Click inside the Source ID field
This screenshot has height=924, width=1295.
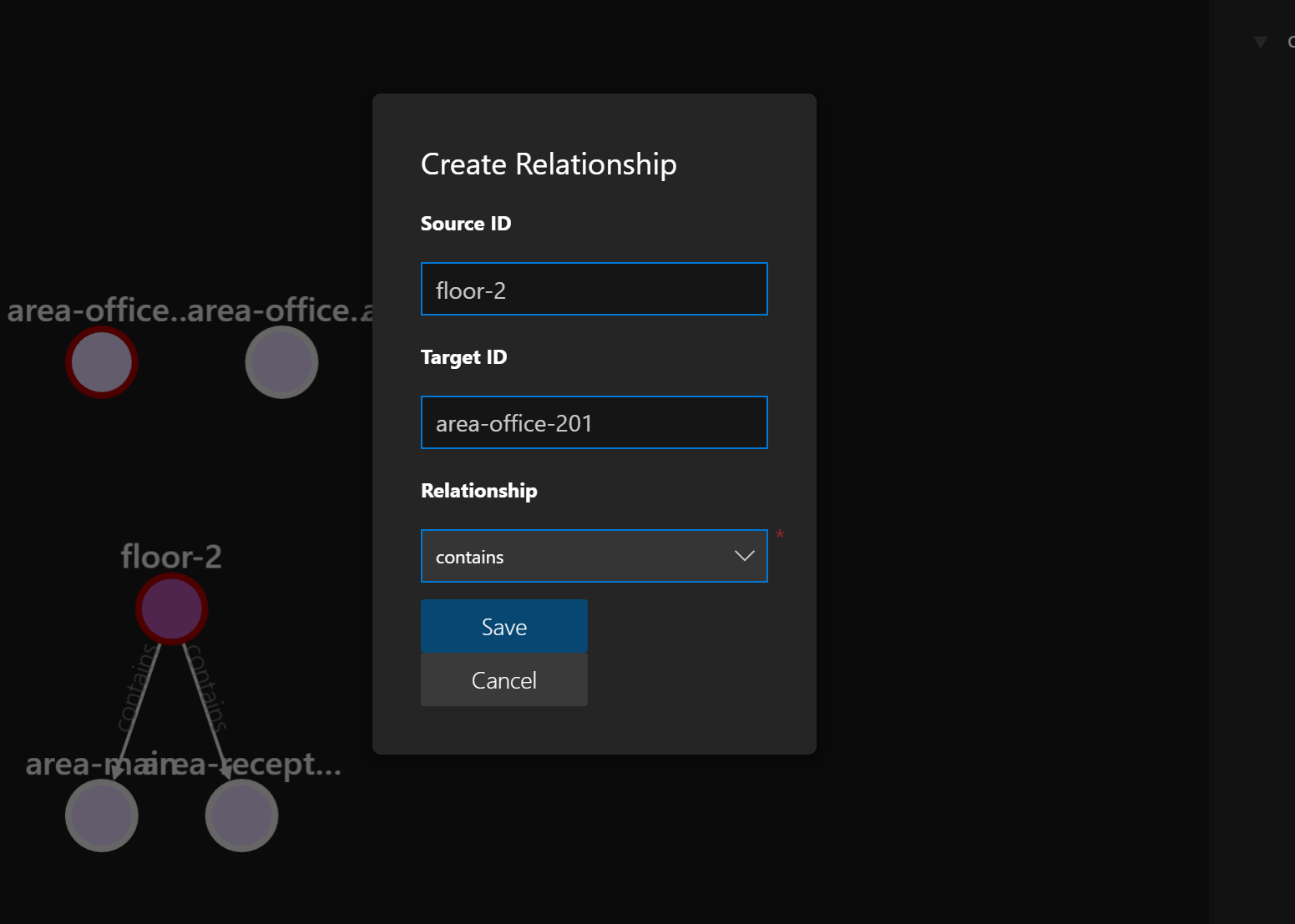click(594, 289)
